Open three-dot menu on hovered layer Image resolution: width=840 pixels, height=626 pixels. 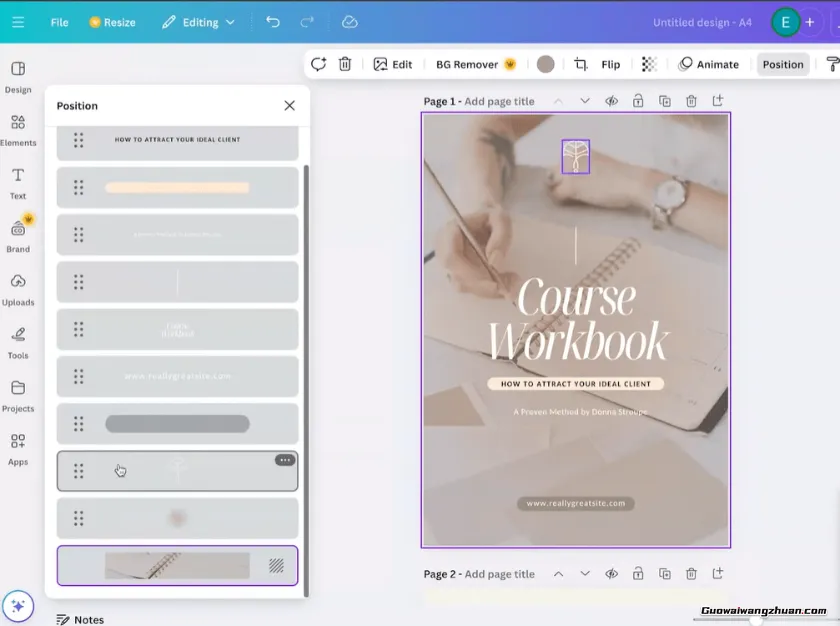(x=285, y=460)
